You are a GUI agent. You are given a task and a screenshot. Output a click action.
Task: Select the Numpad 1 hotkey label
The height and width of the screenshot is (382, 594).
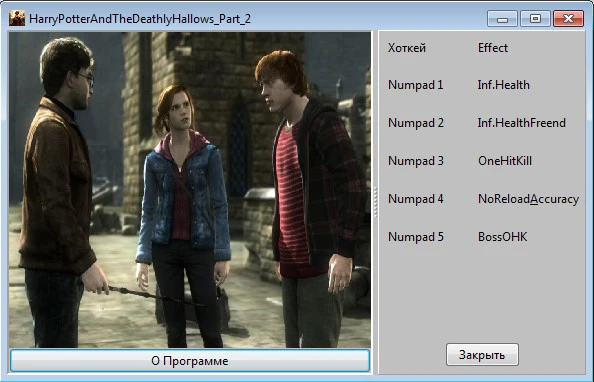[x=416, y=85]
